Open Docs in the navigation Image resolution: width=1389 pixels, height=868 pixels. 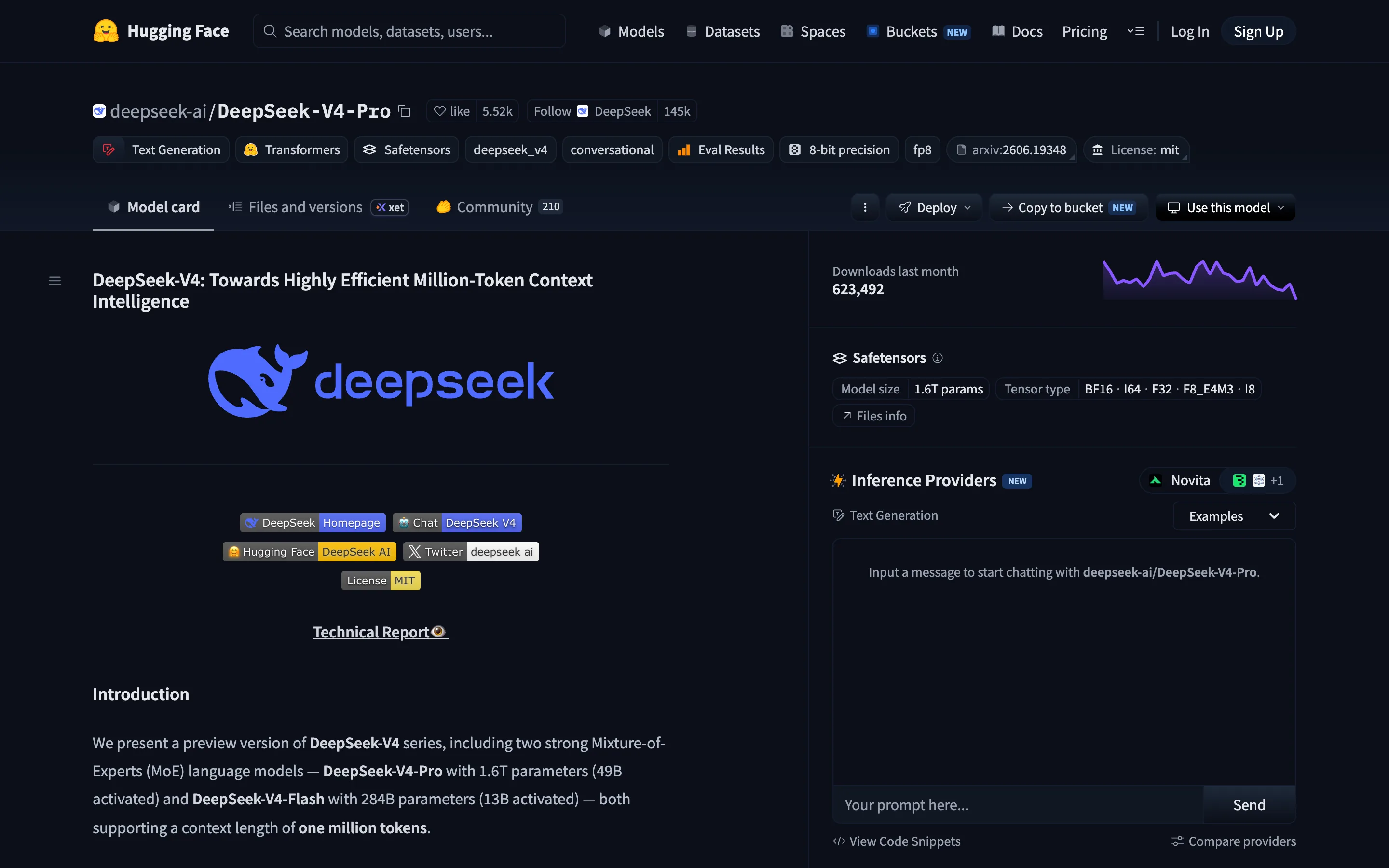(1017, 31)
